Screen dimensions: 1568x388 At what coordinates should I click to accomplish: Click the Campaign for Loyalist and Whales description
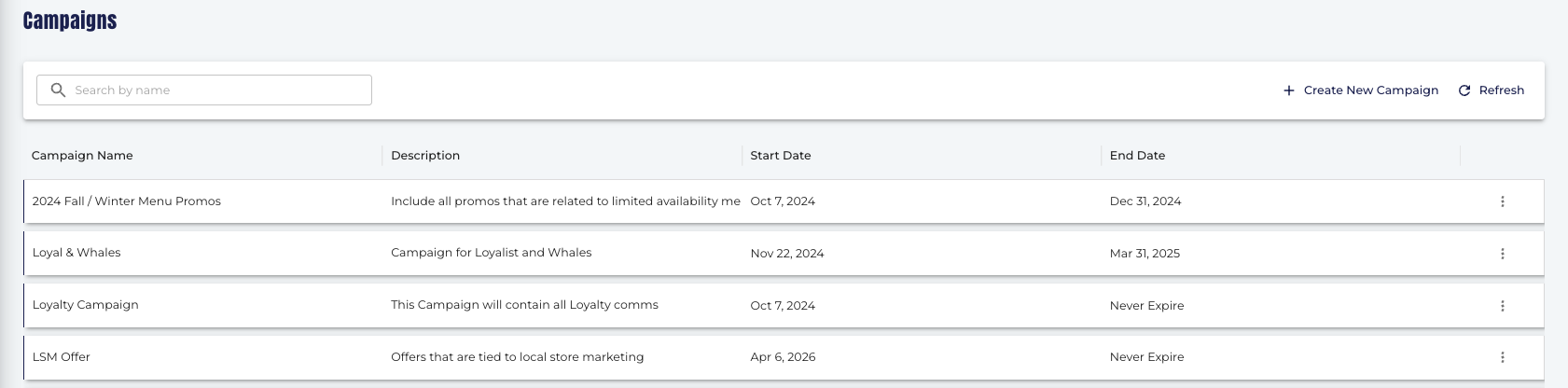click(x=492, y=253)
